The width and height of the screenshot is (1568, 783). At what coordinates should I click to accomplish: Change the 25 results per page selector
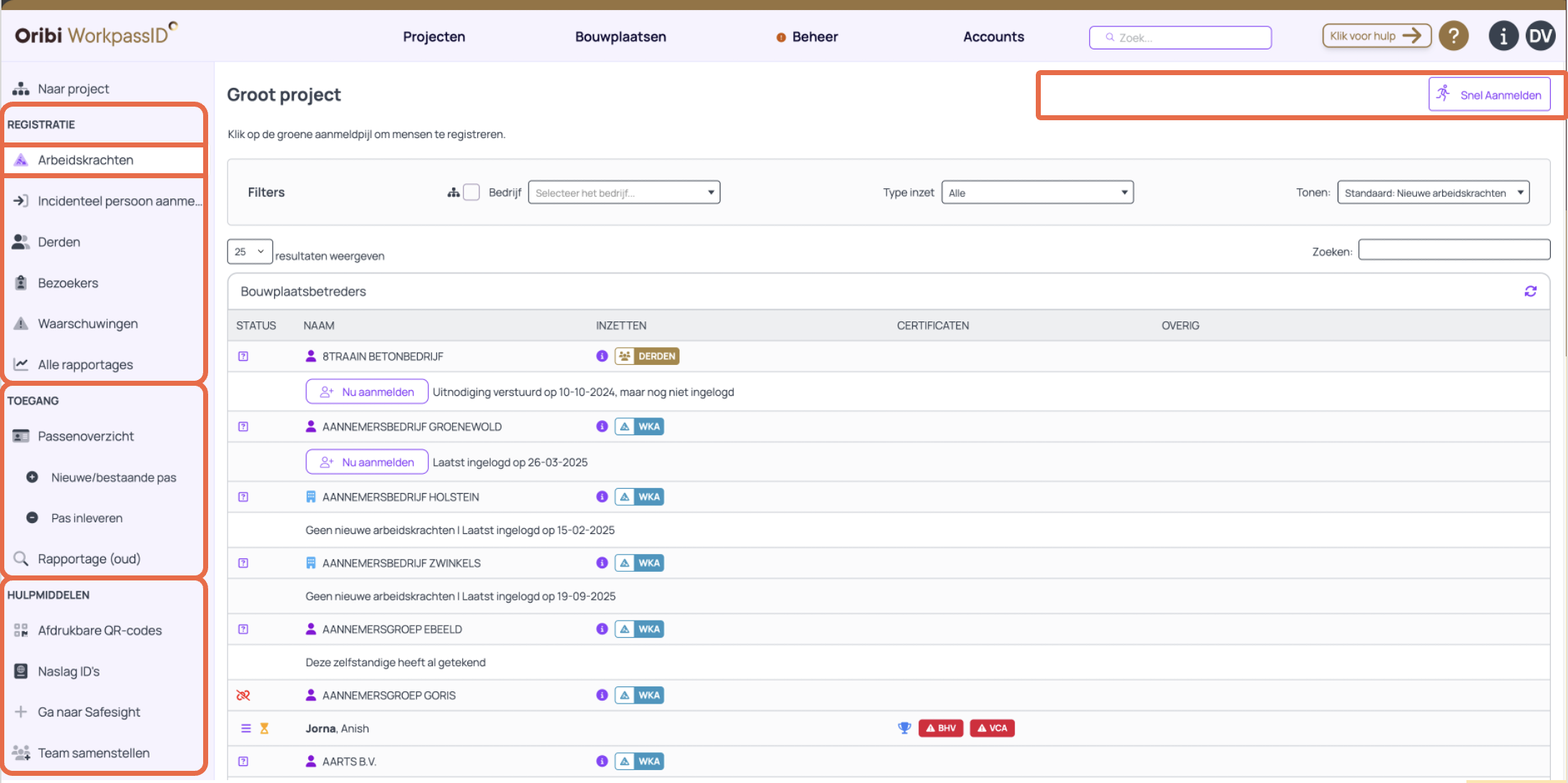249,251
